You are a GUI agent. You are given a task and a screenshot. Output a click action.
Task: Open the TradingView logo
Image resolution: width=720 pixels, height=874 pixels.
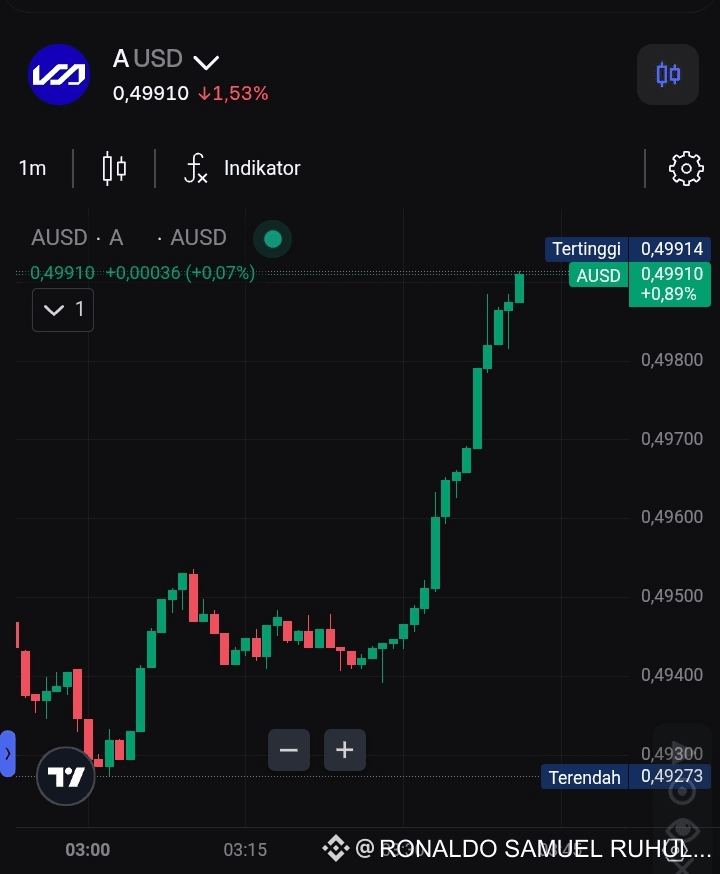pos(66,776)
